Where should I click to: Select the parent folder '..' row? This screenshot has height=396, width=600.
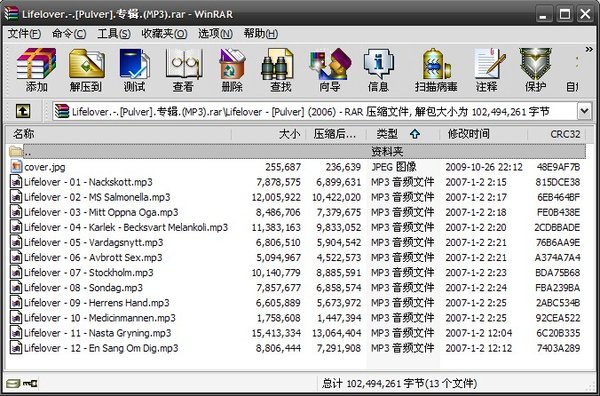tap(297, 152)
